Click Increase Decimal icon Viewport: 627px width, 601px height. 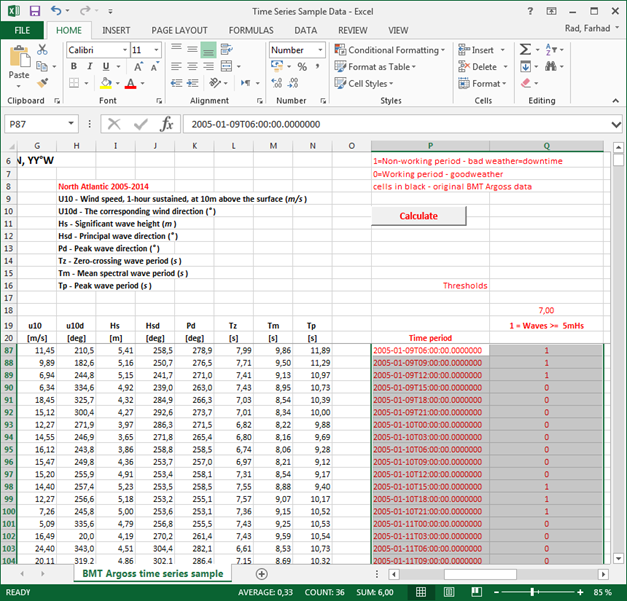coord(277,83)
